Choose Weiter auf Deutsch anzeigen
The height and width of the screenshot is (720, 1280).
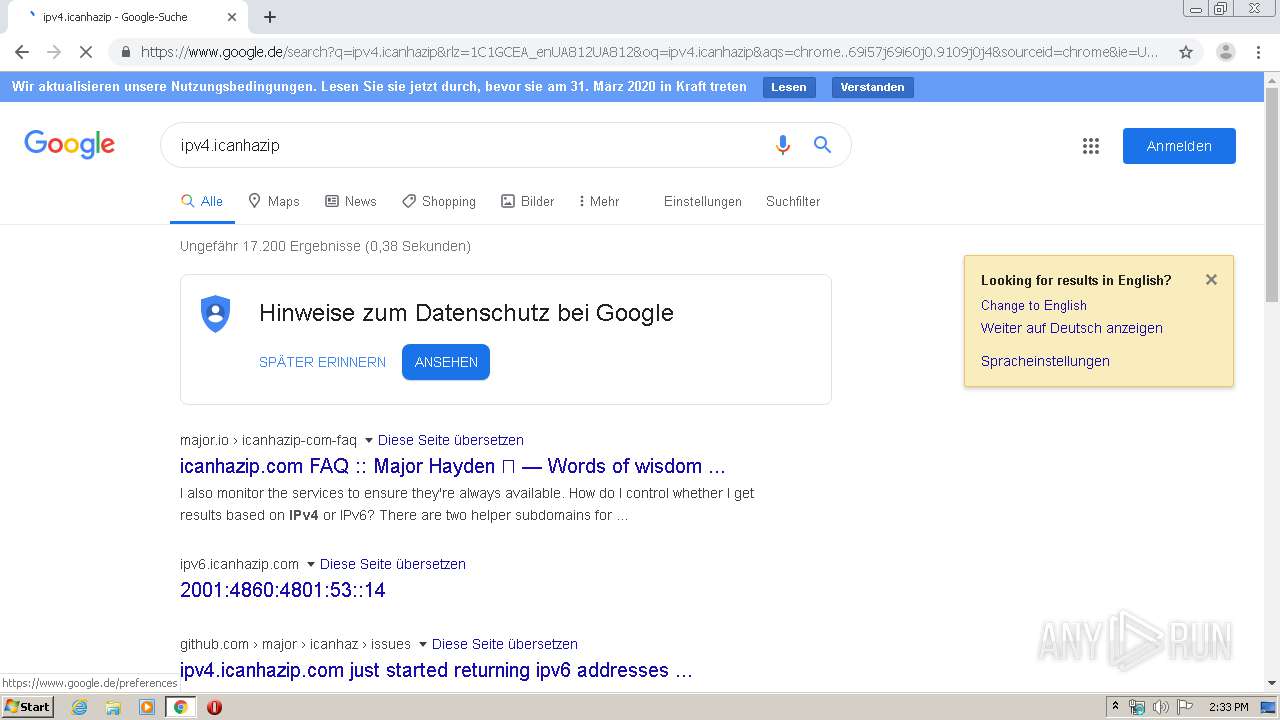point(1071,328)
